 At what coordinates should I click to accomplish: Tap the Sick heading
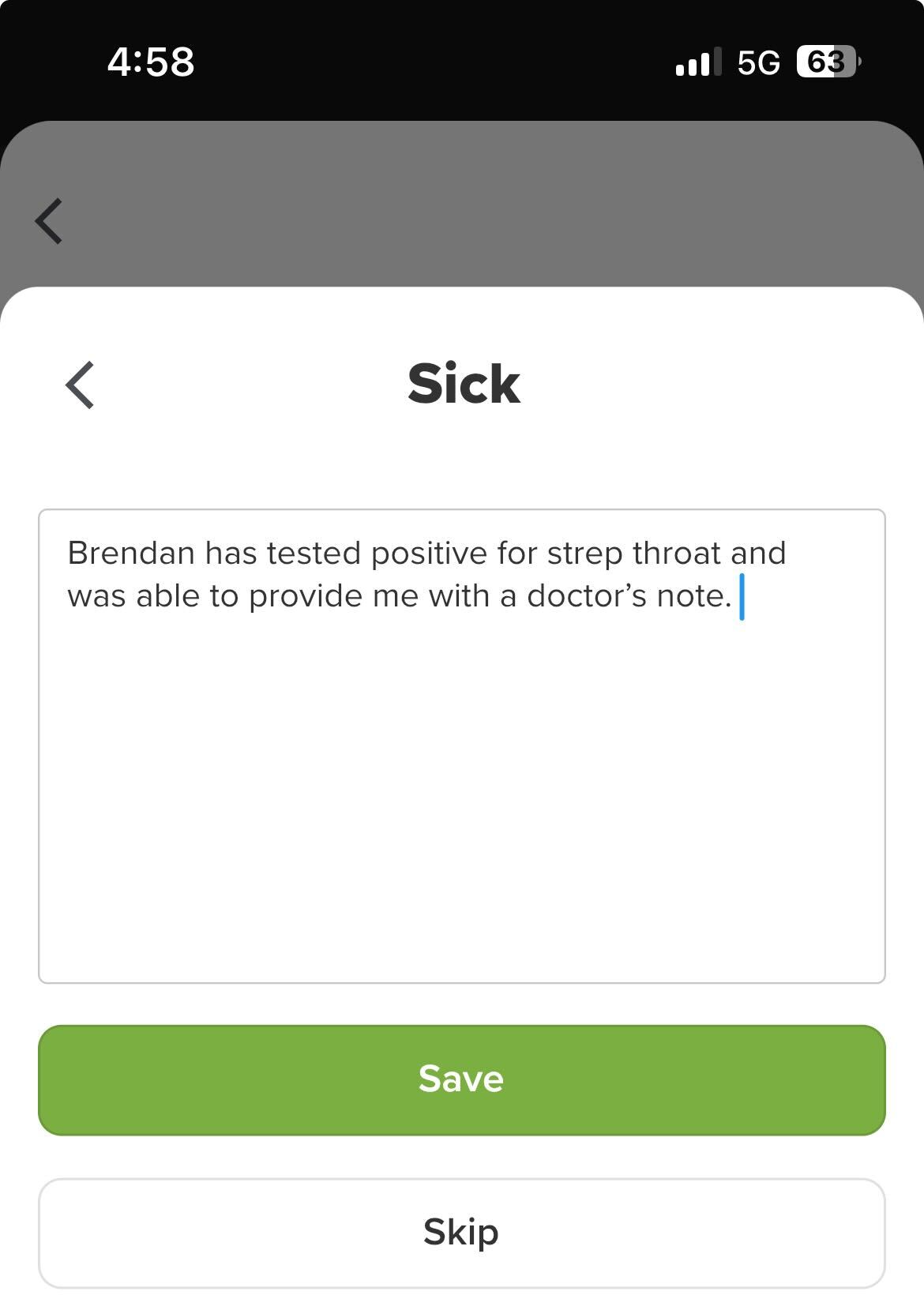pos(464,384)
